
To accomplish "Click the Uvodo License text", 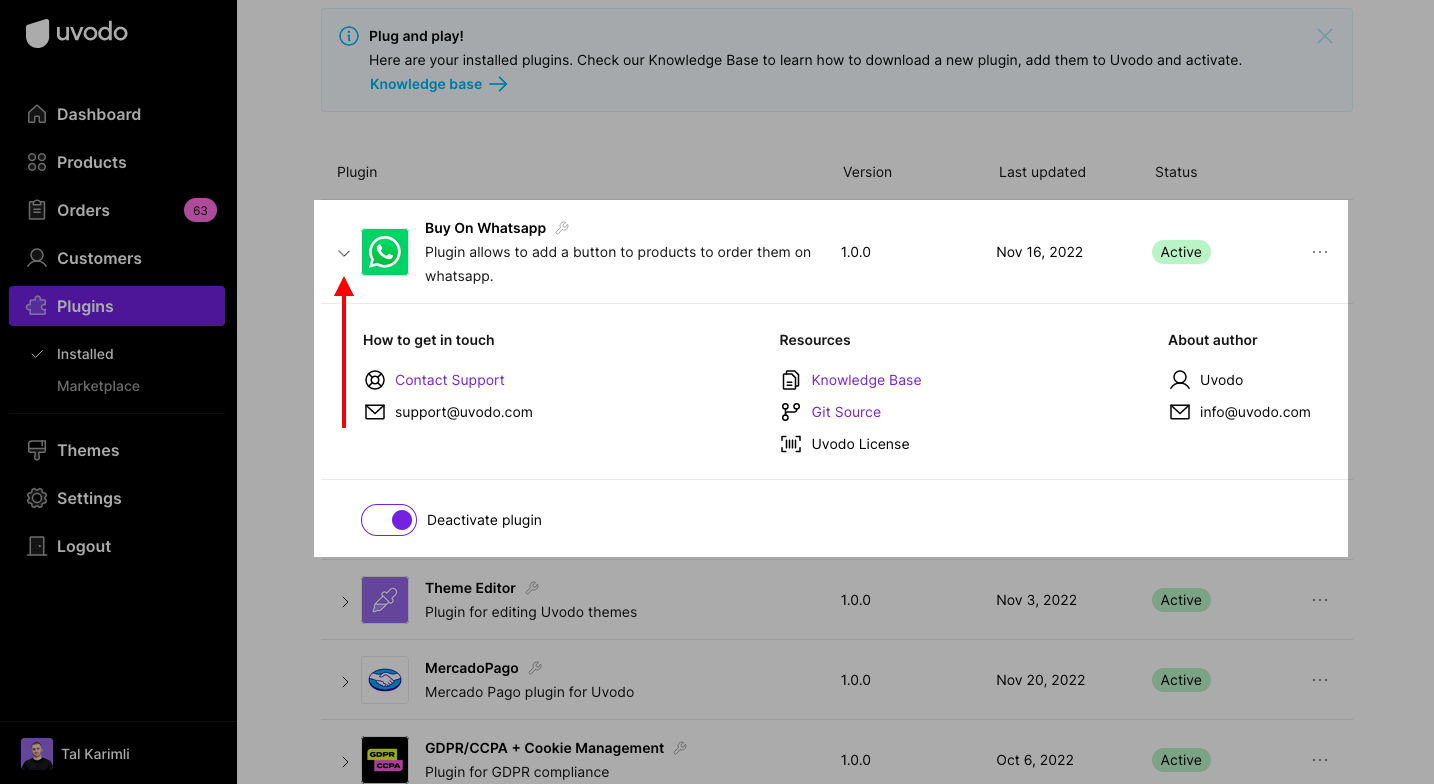I will tap(860, 444).
